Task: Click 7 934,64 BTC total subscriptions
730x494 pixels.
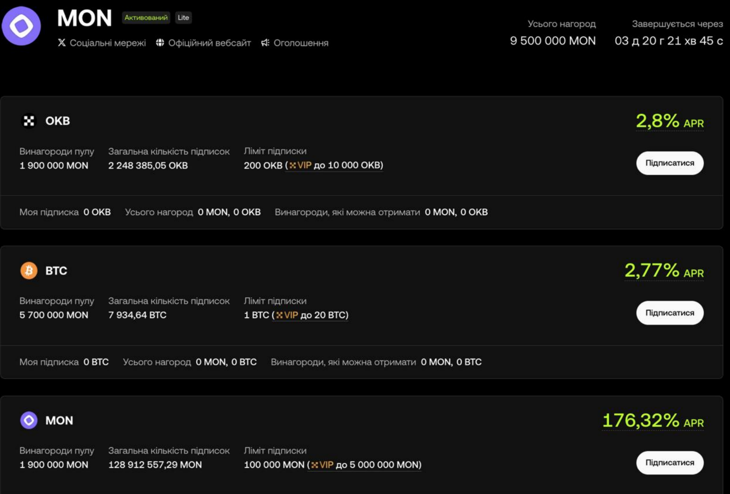Action: pos(137,315)
